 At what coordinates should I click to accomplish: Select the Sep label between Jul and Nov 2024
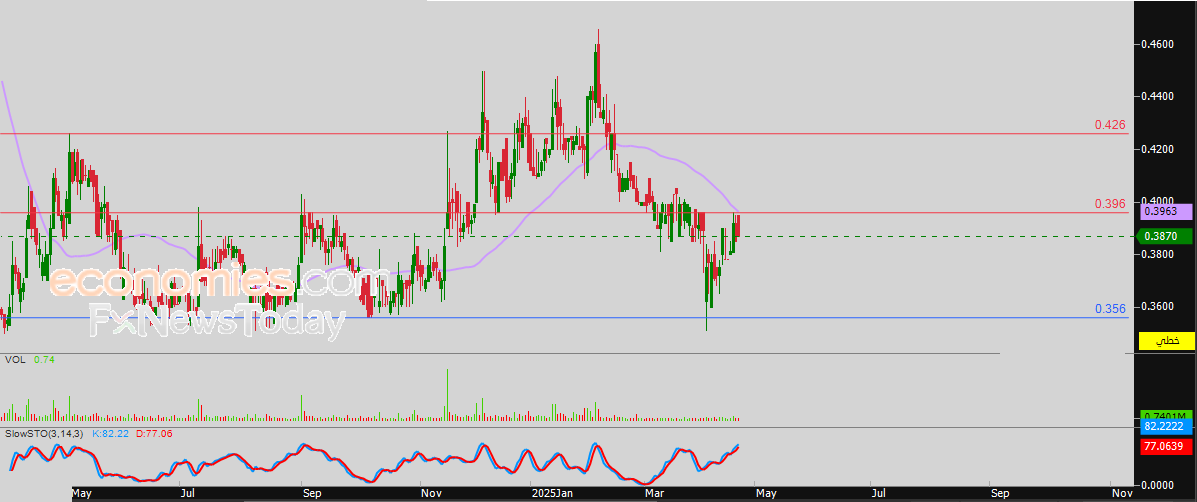click(311, 494)
